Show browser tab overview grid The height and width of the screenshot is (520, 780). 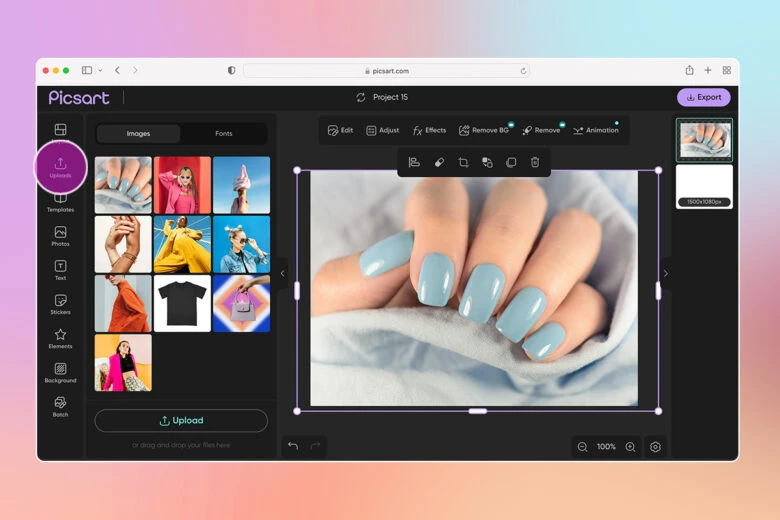coord(727,70)
